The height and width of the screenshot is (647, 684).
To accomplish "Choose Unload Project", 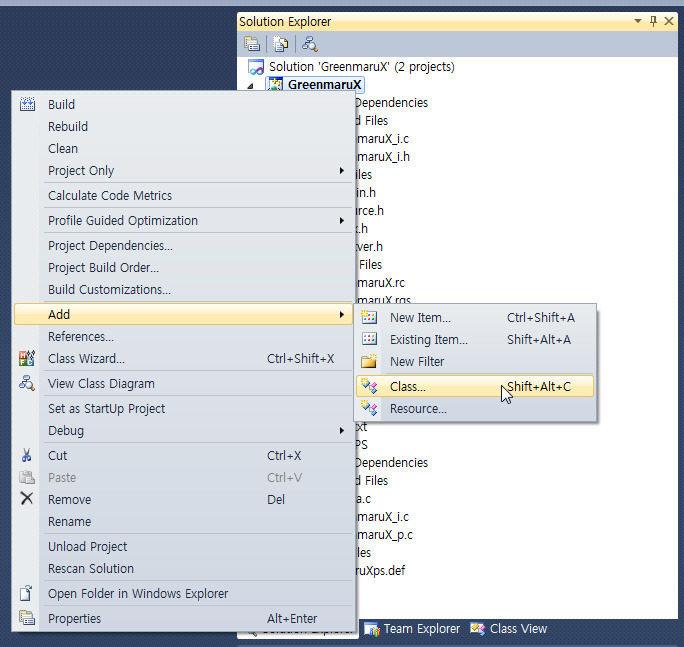I will (x=183, y=546).
